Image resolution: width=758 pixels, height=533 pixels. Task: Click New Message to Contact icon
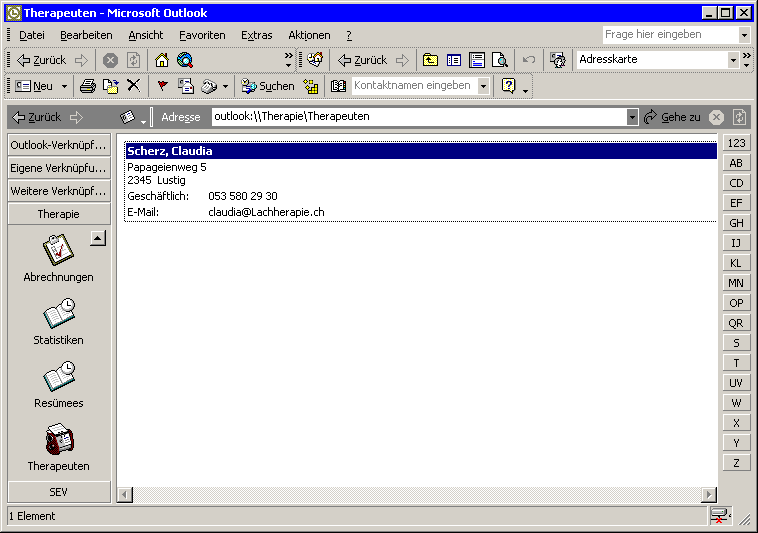(x=186, y=86)
